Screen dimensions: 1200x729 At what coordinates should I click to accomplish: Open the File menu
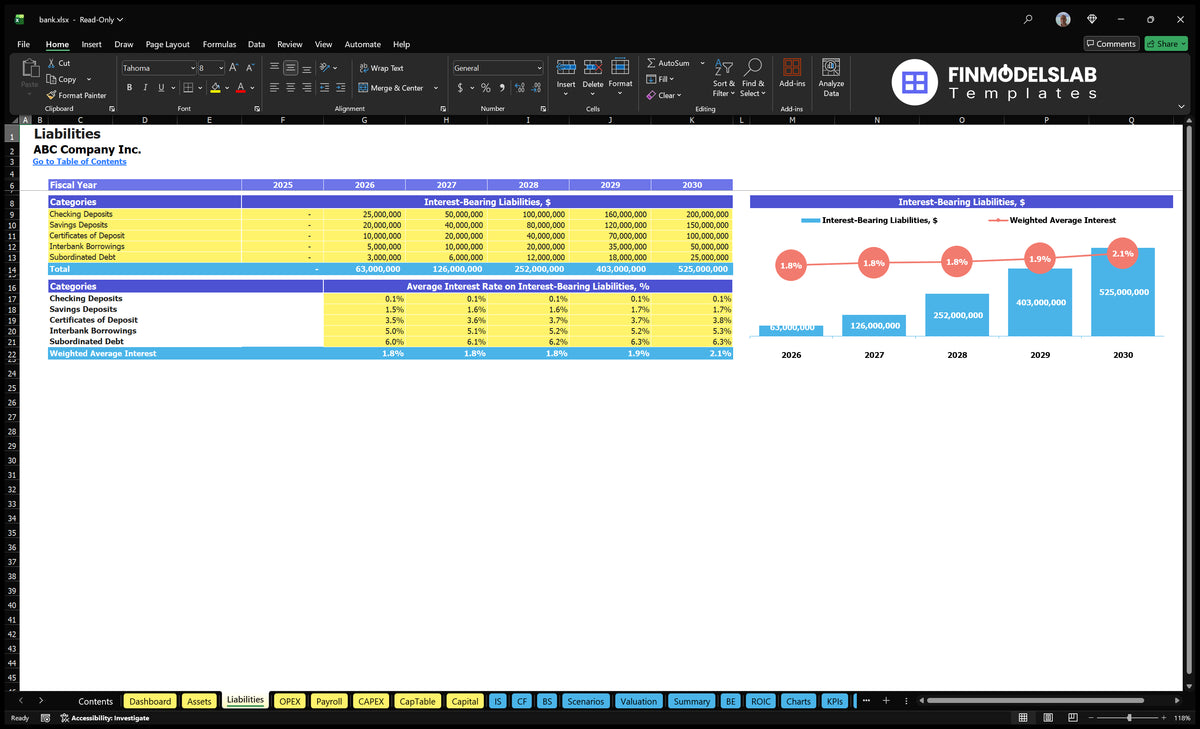(x=24, y=44)
